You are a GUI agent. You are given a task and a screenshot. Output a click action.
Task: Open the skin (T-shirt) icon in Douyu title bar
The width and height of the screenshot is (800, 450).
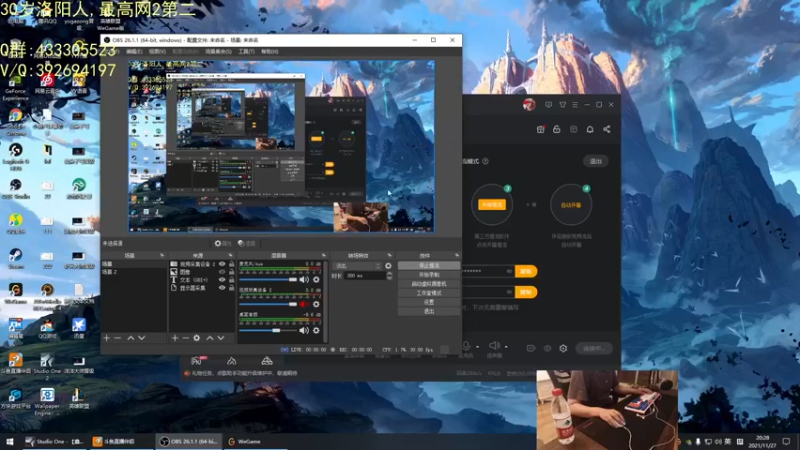click(563, 105)
